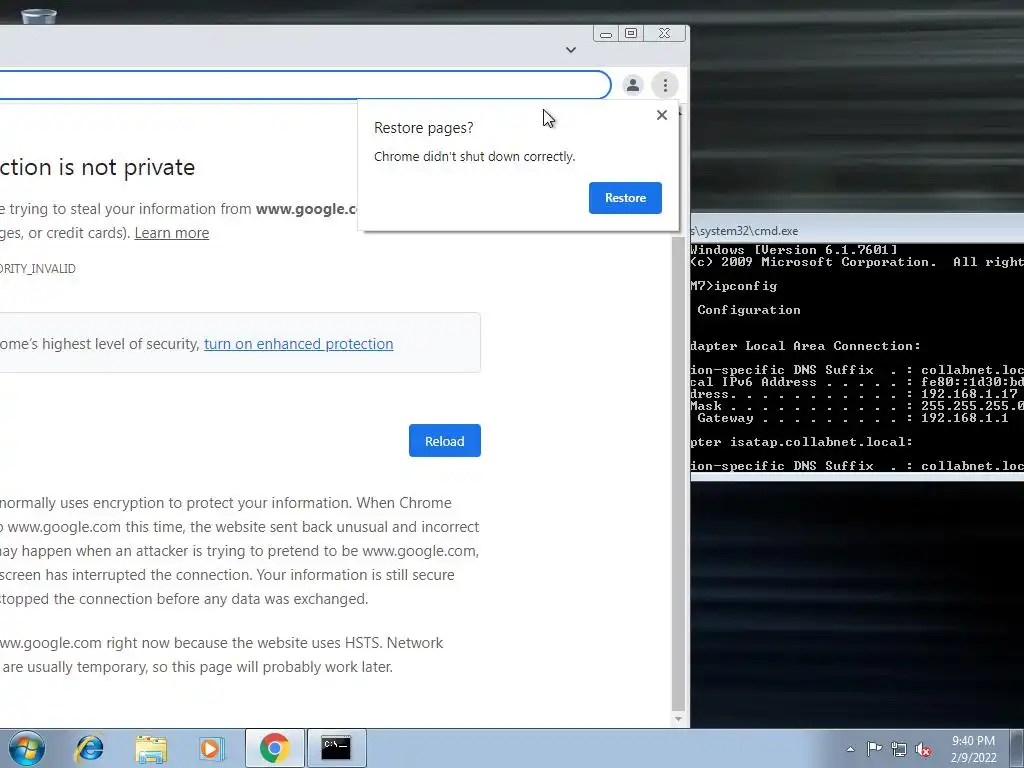This screenshot has height=768, width=1024.
Task: Open Windows Media Player taskbar icon
Action: pyautogui.click(x=211, y=748)
